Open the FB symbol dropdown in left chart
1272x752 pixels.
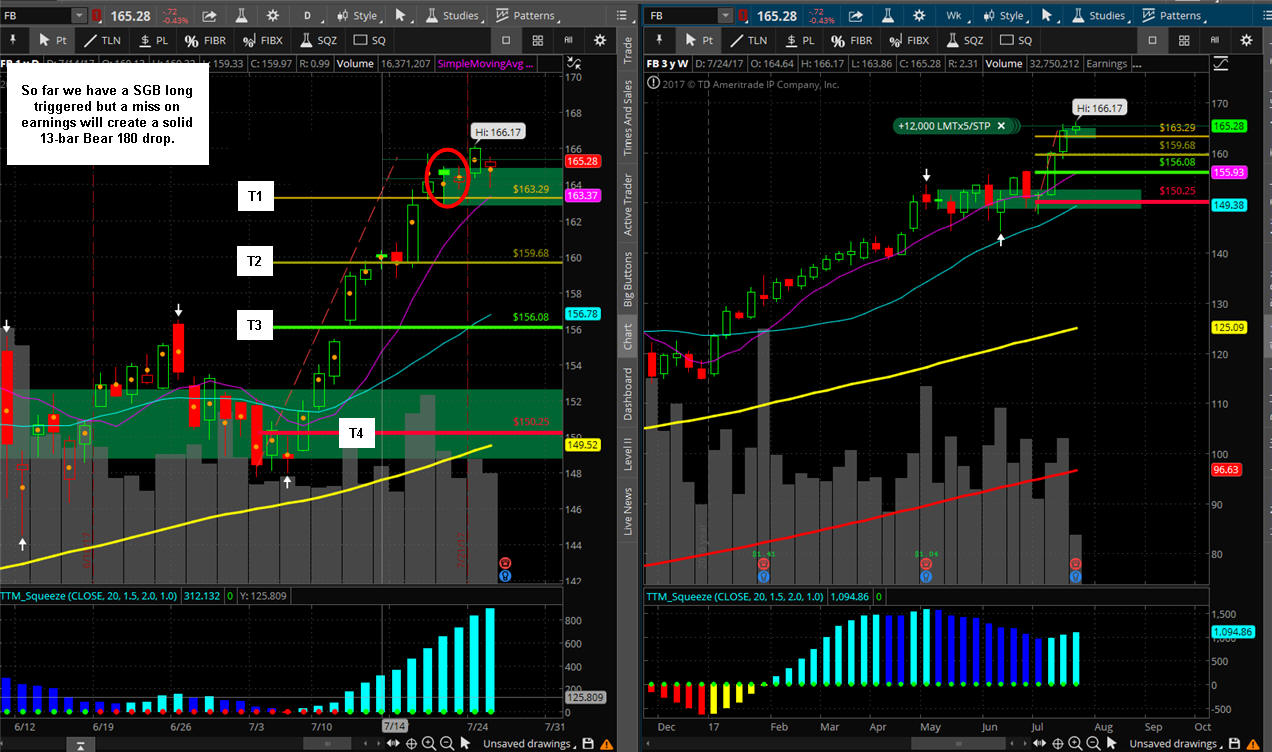(x=79, y=16)
